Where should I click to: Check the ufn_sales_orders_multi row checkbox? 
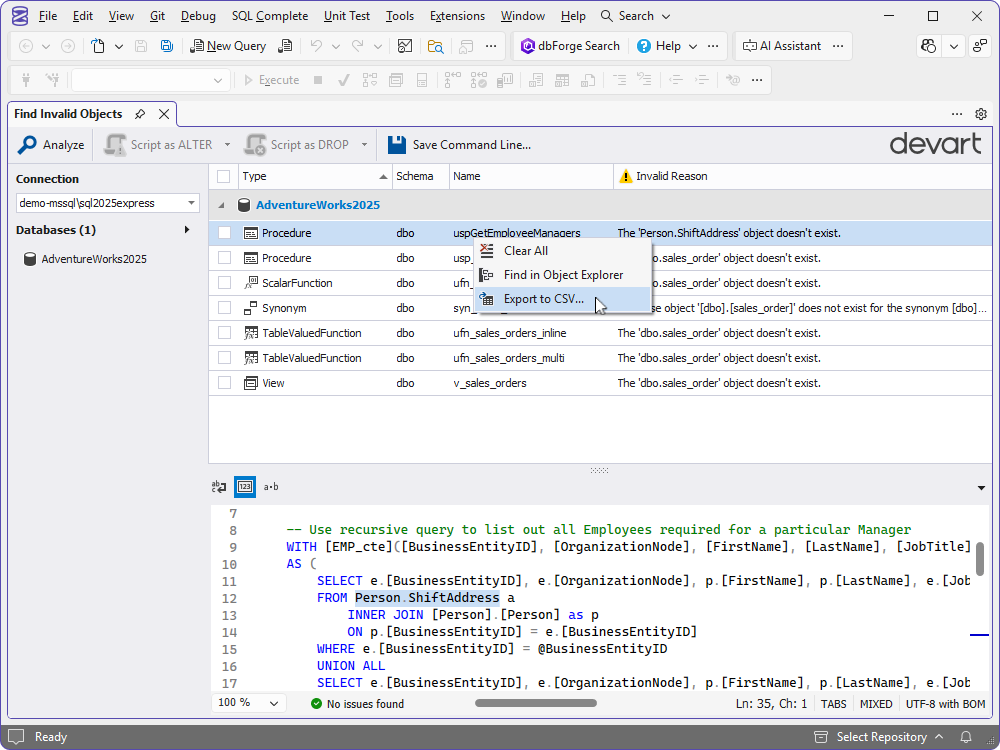[x=224, y=358]
